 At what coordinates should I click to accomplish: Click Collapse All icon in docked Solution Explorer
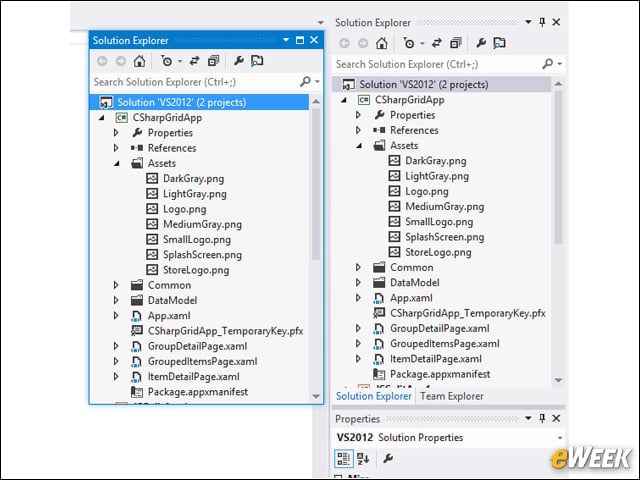pyautogui.click(x=456, y=43)
